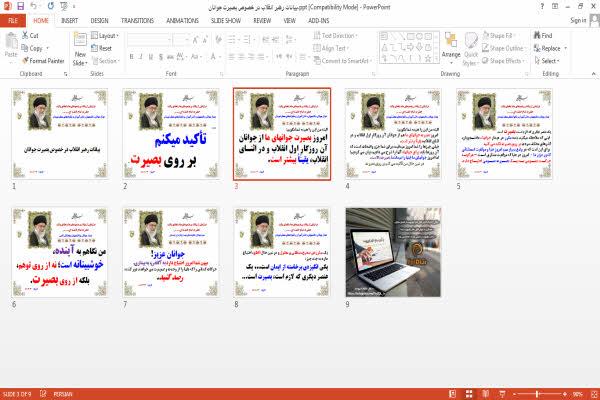Click the zoom in plus button

[x=565, y=394]
